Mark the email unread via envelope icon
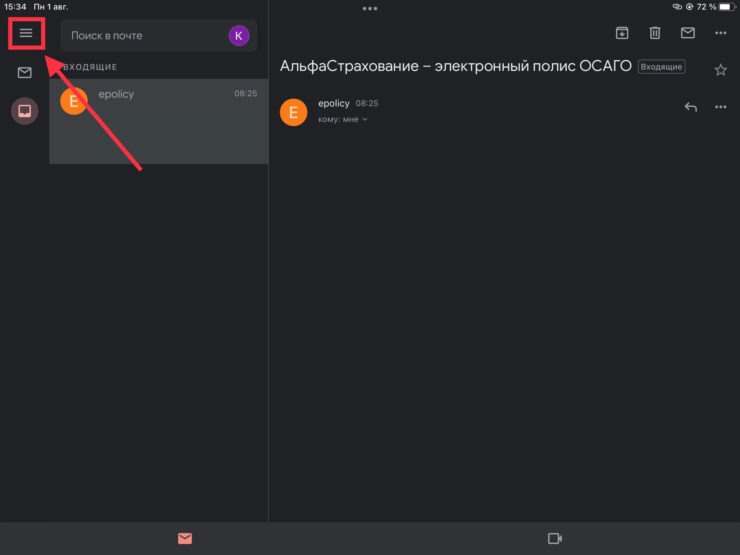 pyautogui.click(x=688, y=33)
